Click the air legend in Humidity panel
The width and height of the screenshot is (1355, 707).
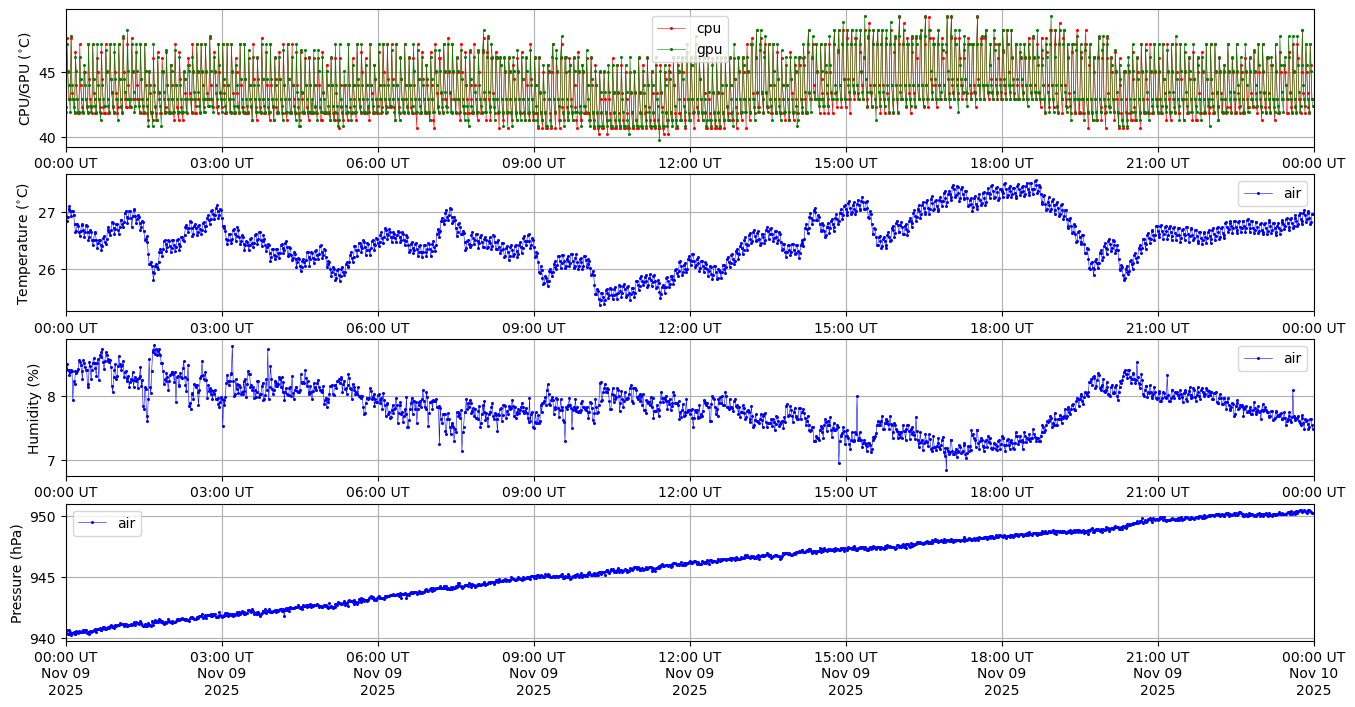(1272, 358)
